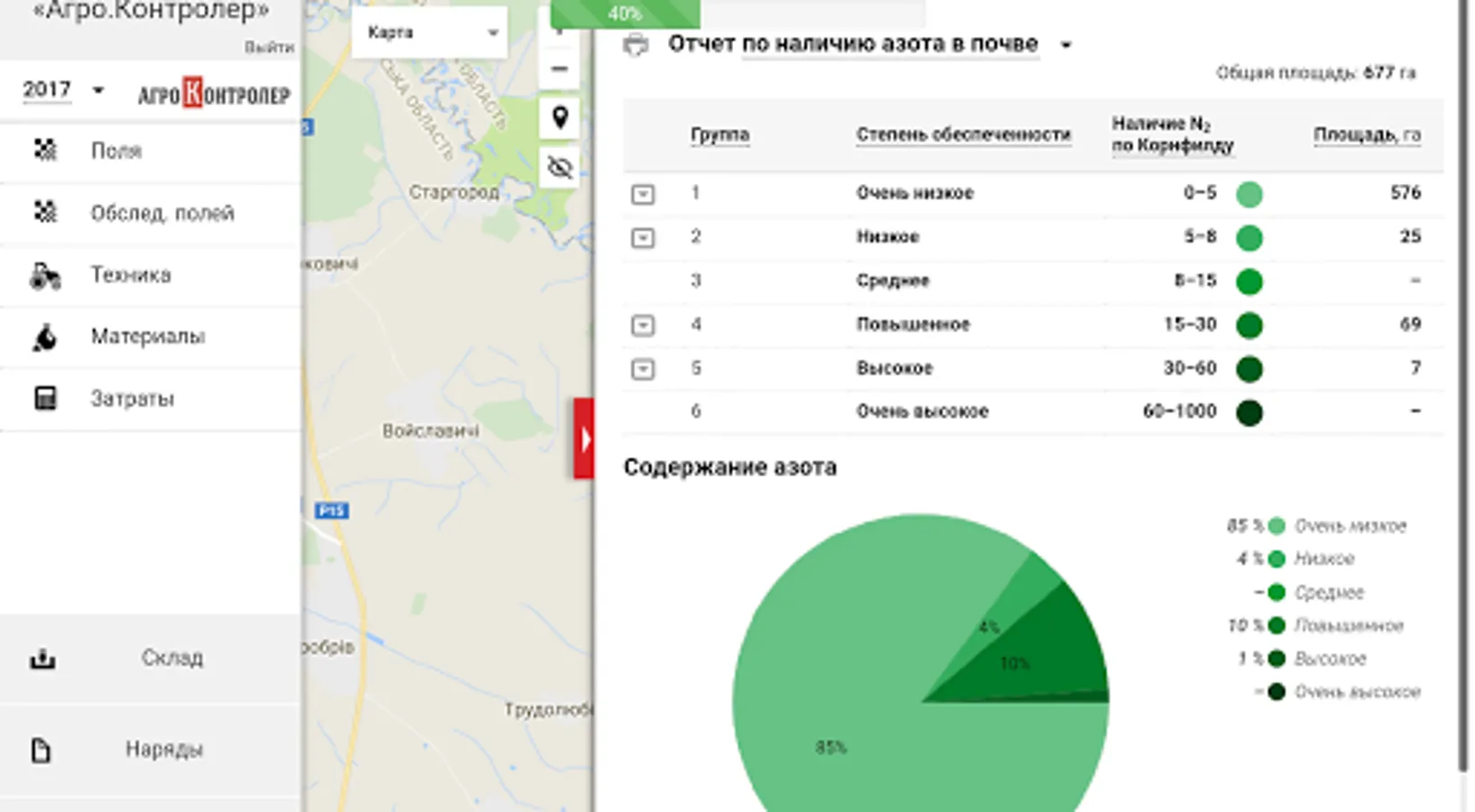The width and height of the screenshot is (1475, 812).
Task: Open the Наряды section
Action: click(x=151, y=750)
